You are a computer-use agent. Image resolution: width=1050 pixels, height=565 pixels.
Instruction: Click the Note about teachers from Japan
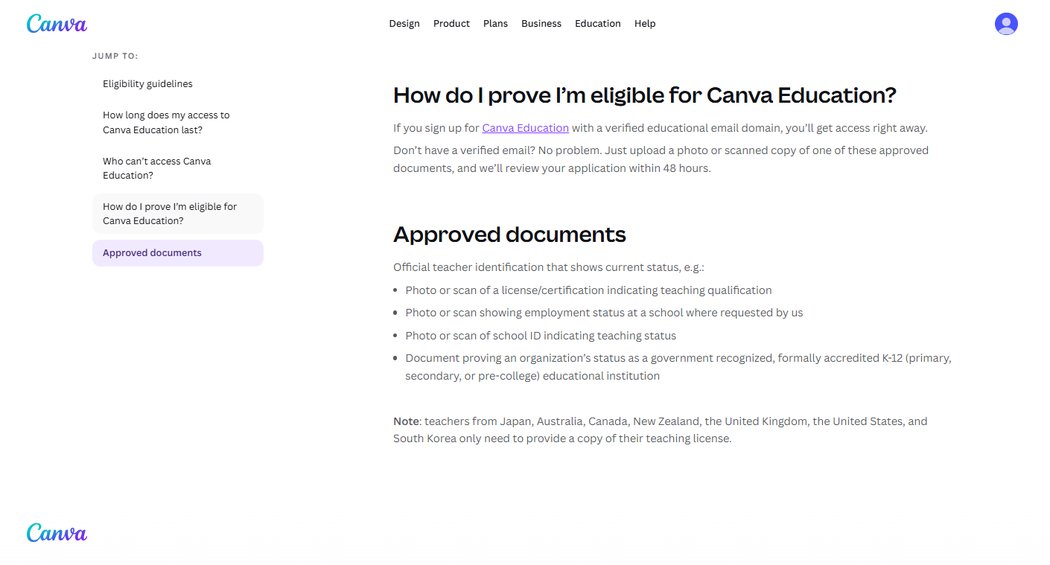pos(660,430)
